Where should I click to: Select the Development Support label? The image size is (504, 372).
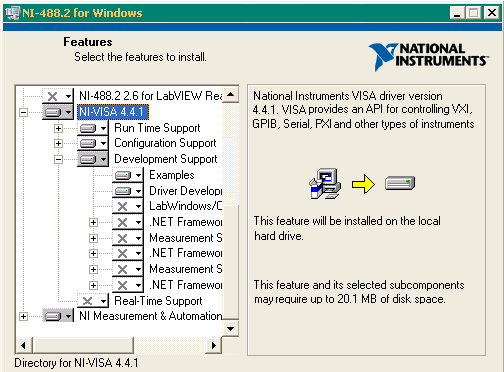(x=166, y=159)
